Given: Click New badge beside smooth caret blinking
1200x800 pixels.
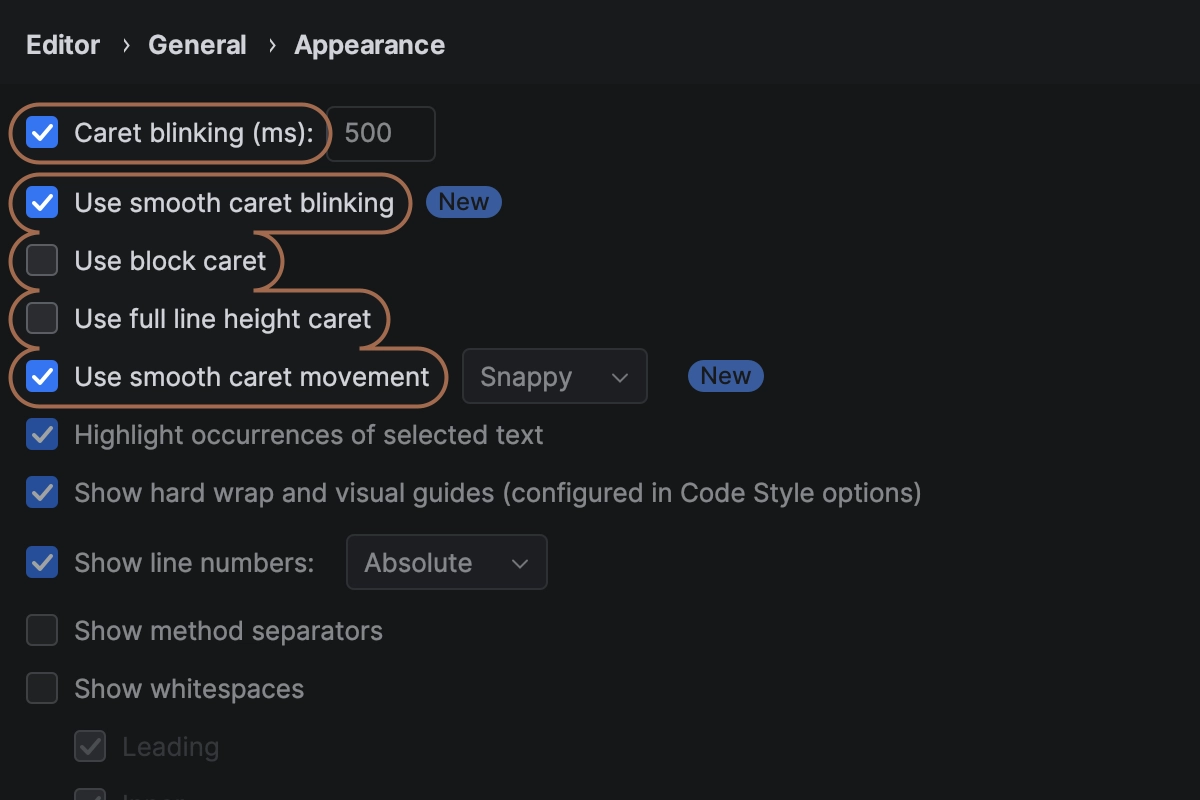Looking at the screenshot, I should pos(463,202).
